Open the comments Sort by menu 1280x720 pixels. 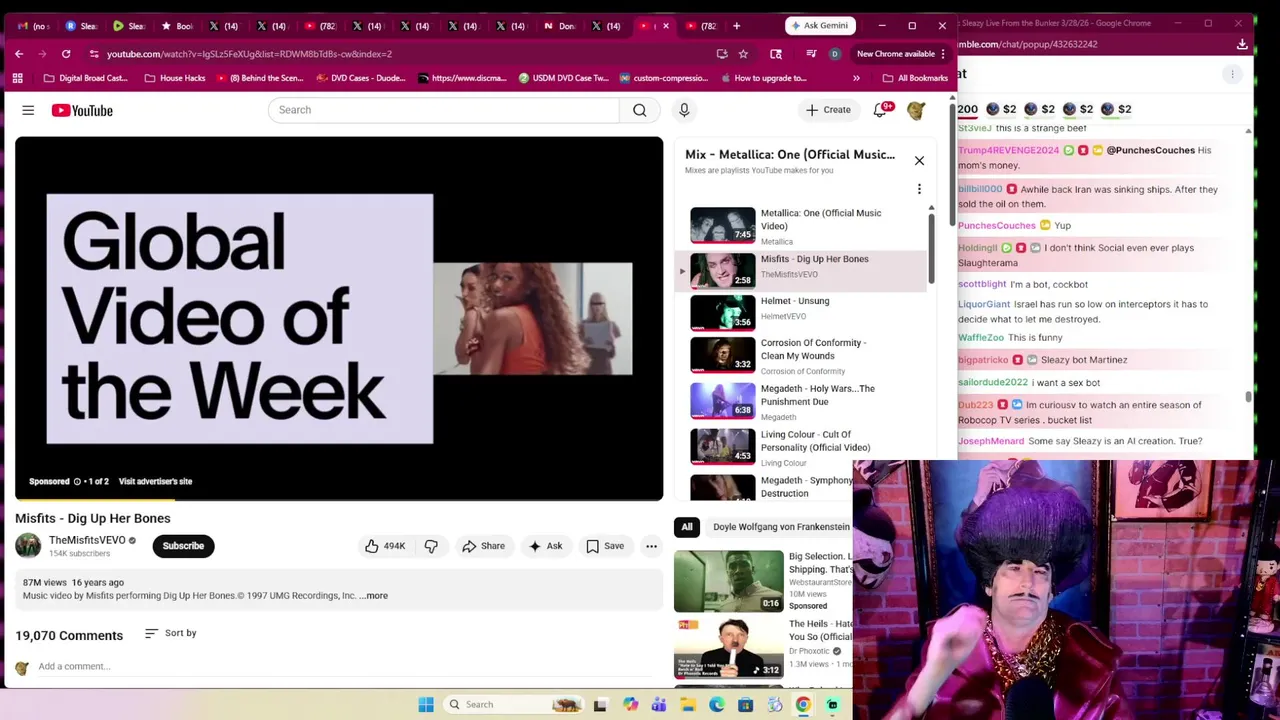coord(170,633)
